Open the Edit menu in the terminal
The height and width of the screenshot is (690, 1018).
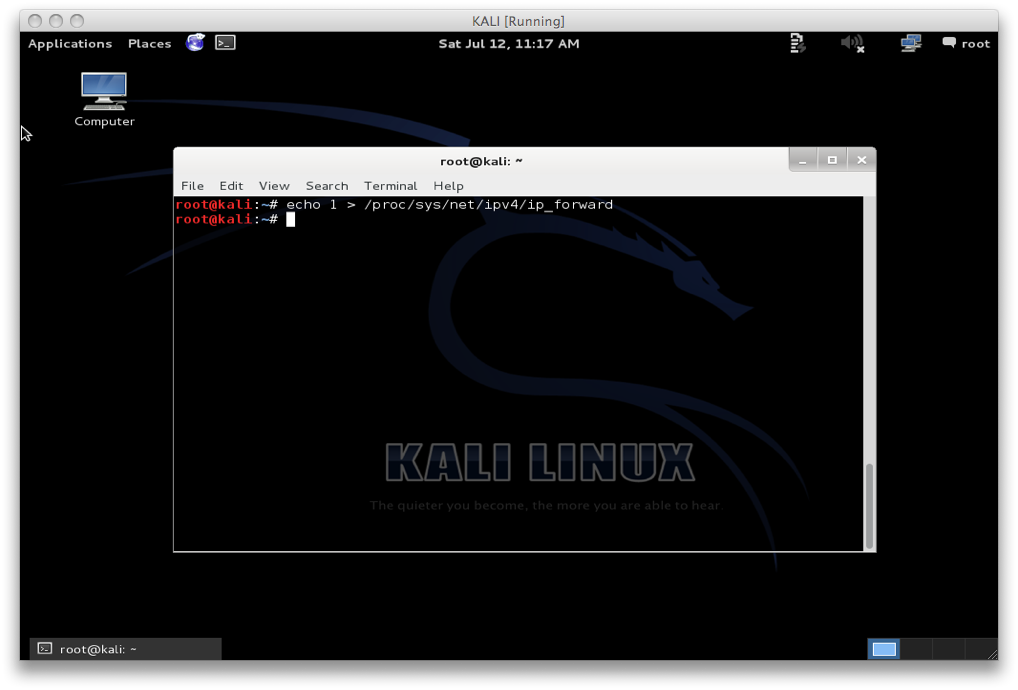231,186
